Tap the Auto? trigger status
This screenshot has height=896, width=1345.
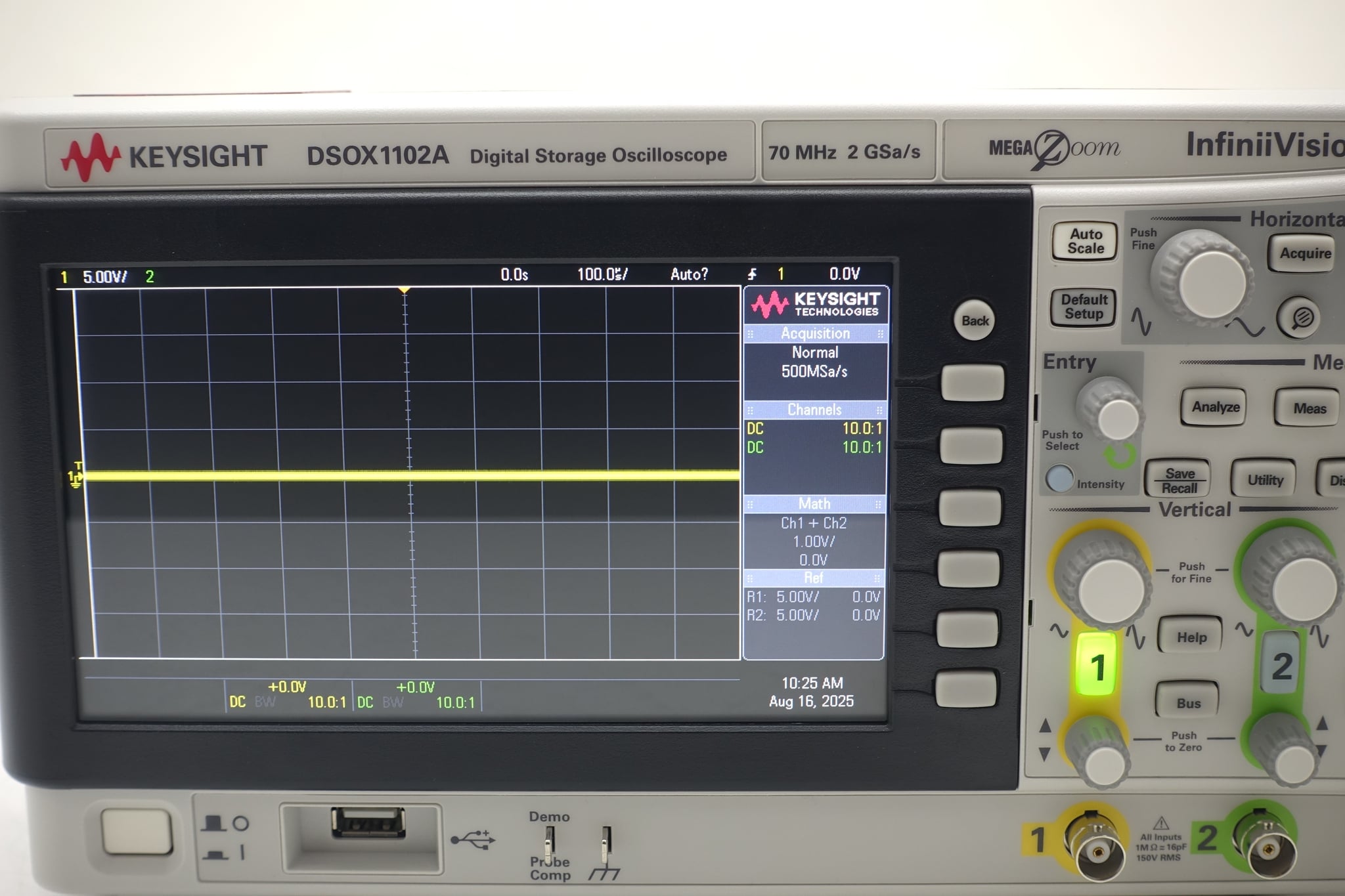(689, 274)
